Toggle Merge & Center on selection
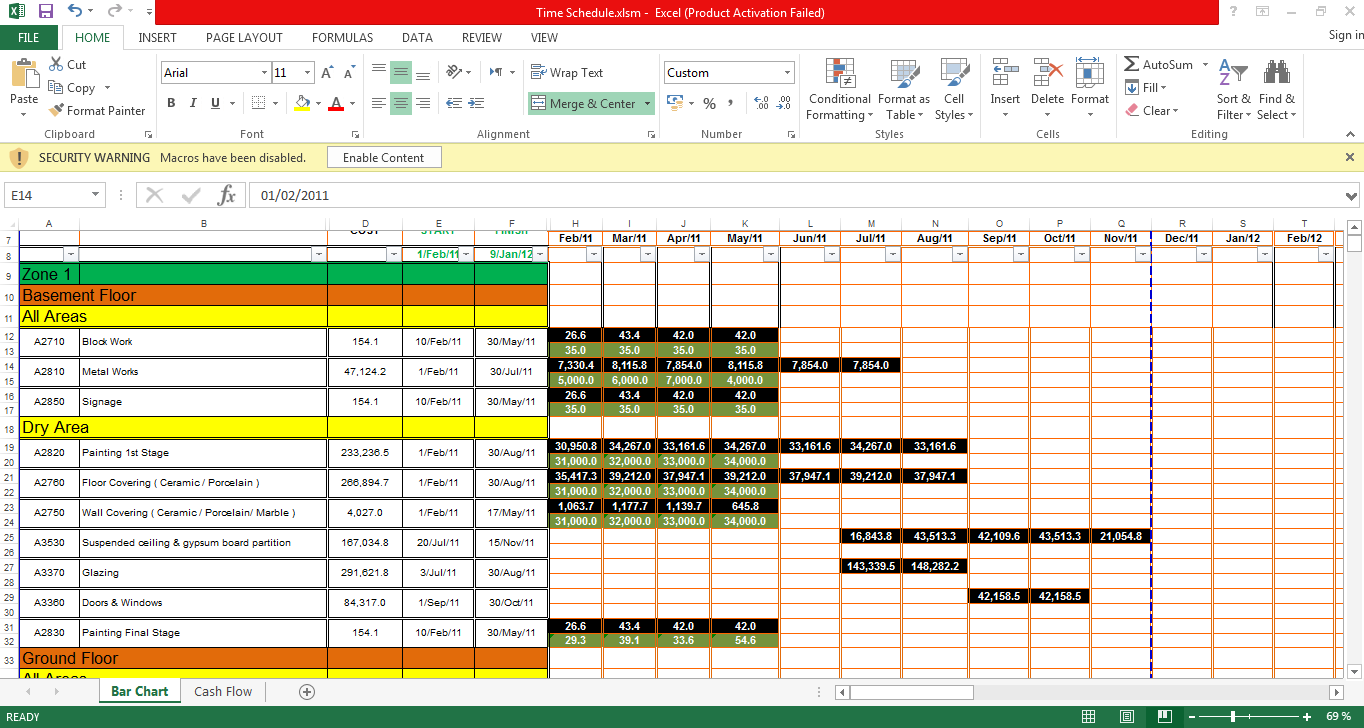Image resolution: width=1364 pixels, height=728 pixels. (x=583, y=103)
